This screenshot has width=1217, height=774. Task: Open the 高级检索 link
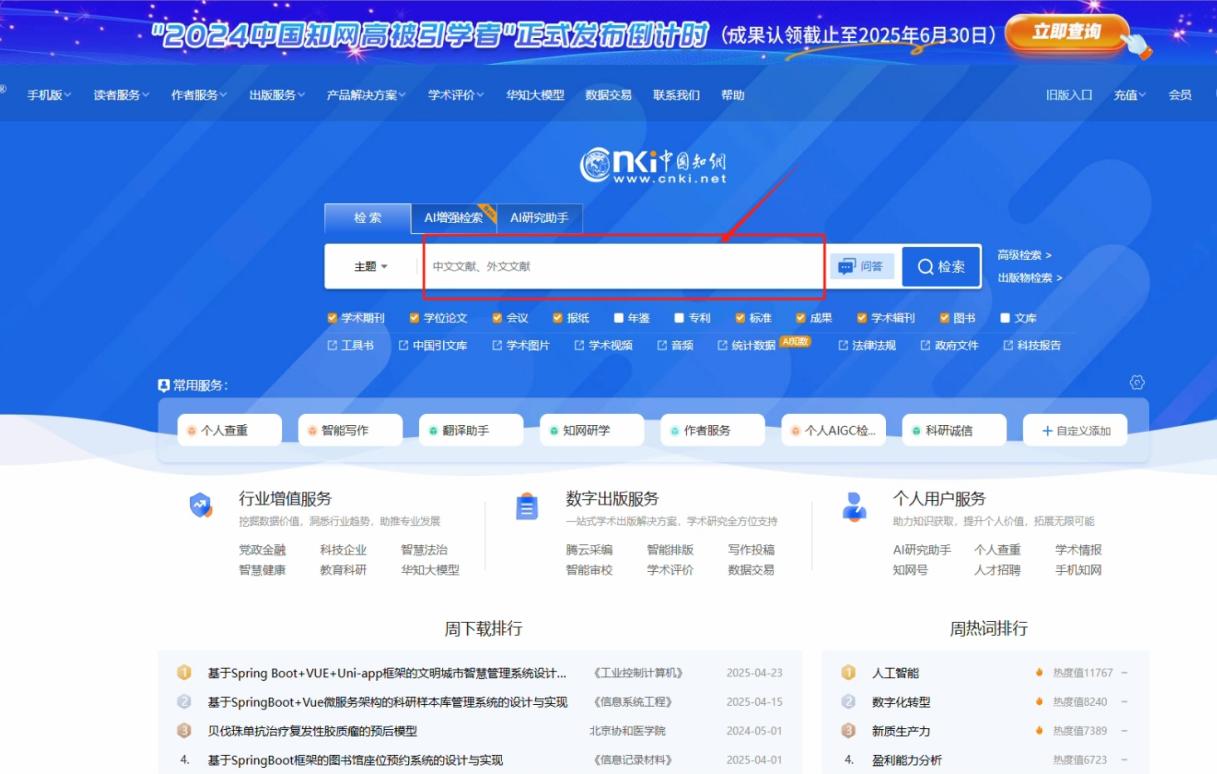click(1024, 255)
